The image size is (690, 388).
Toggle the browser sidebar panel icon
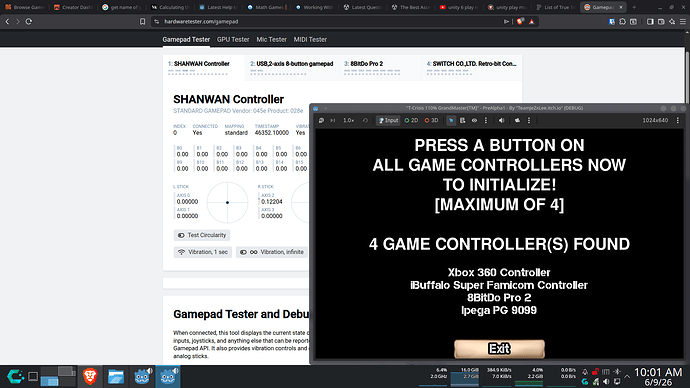[x=650, y=21]
